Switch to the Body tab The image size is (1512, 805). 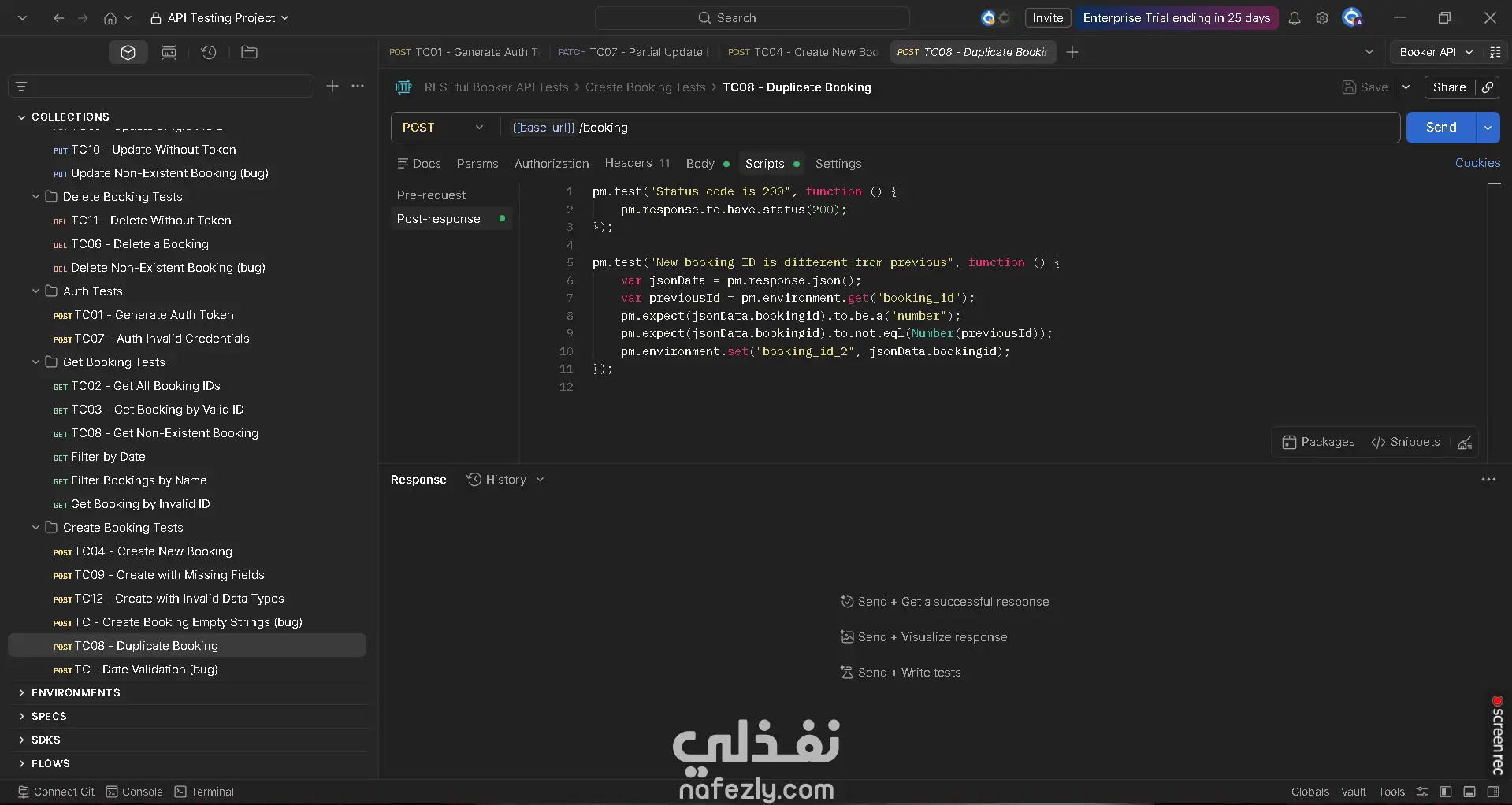[707, 164]
